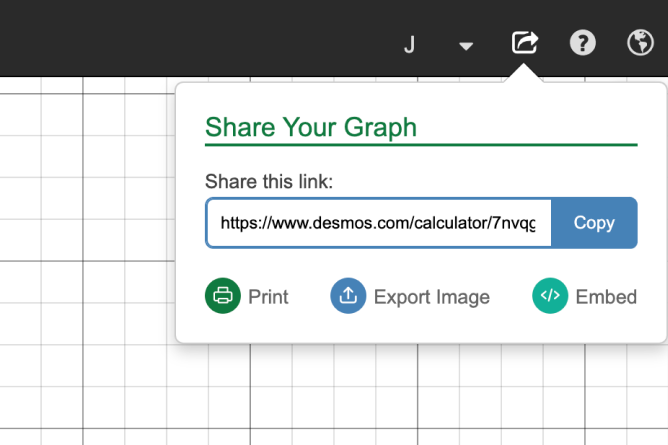Open the account menu labeled J
668x445 pixels.
(x=409, y=45)
